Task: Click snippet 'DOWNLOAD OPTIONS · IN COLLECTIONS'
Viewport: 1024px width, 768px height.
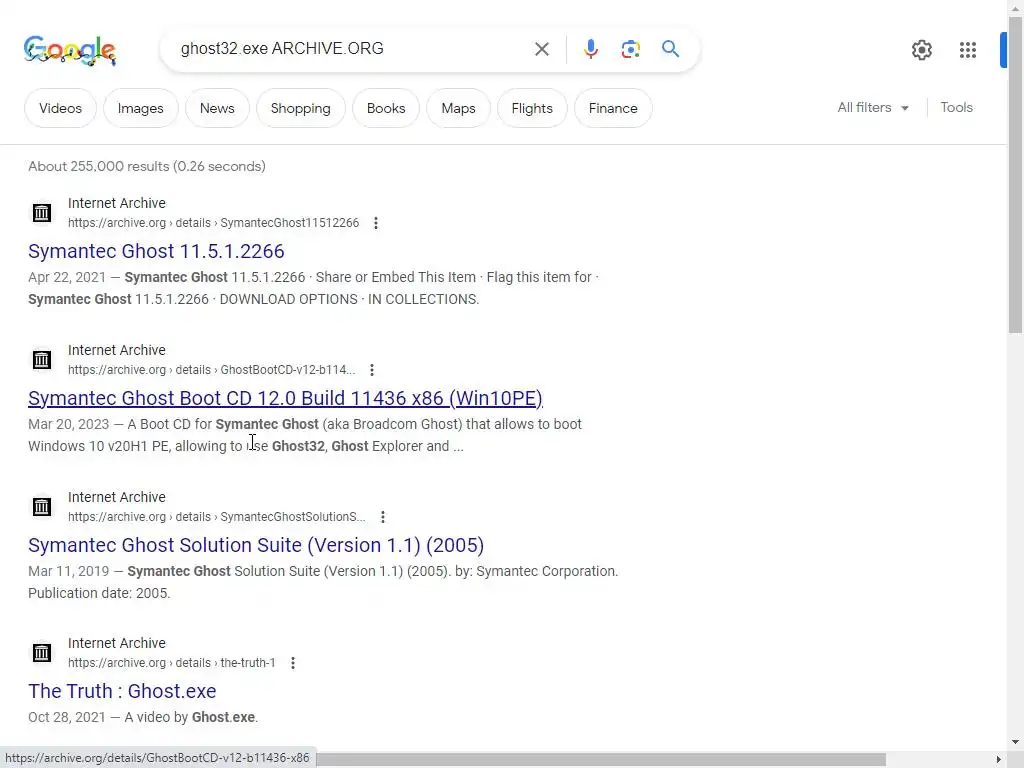Action: [349, 299]
